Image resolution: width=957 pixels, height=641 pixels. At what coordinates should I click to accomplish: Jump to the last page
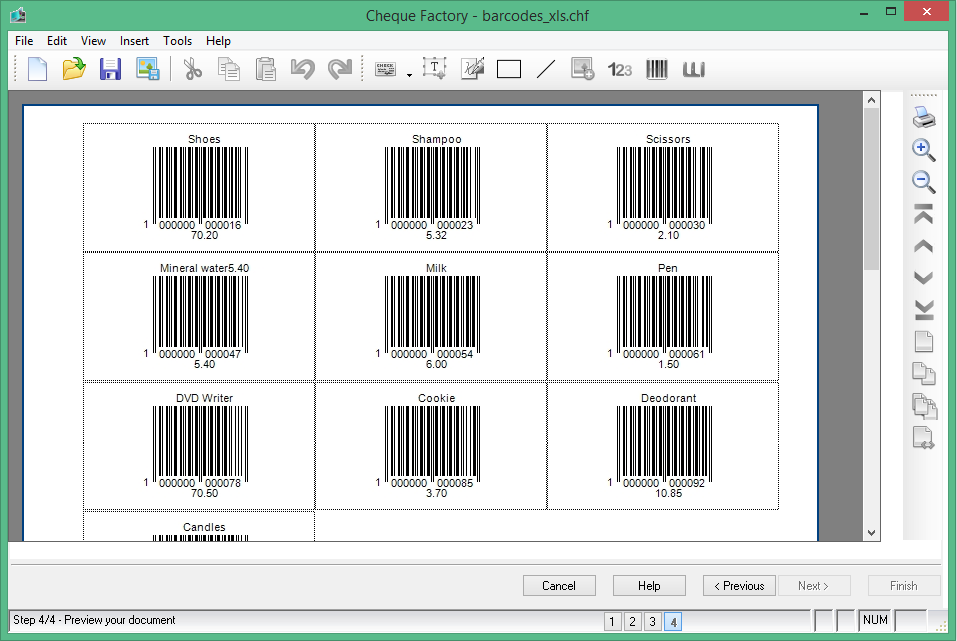coord(923,310)
